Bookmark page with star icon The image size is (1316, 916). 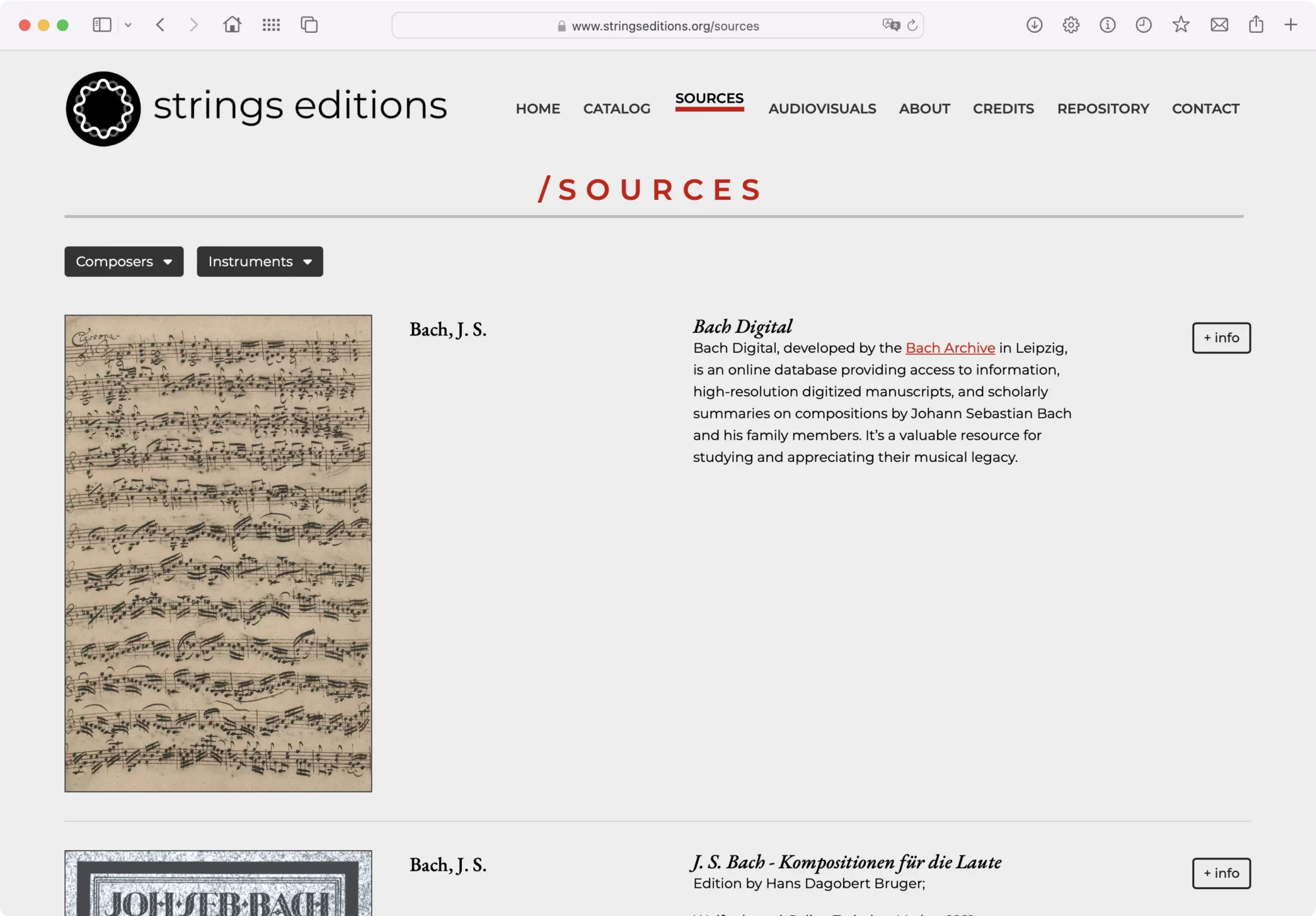(1180, 25)
